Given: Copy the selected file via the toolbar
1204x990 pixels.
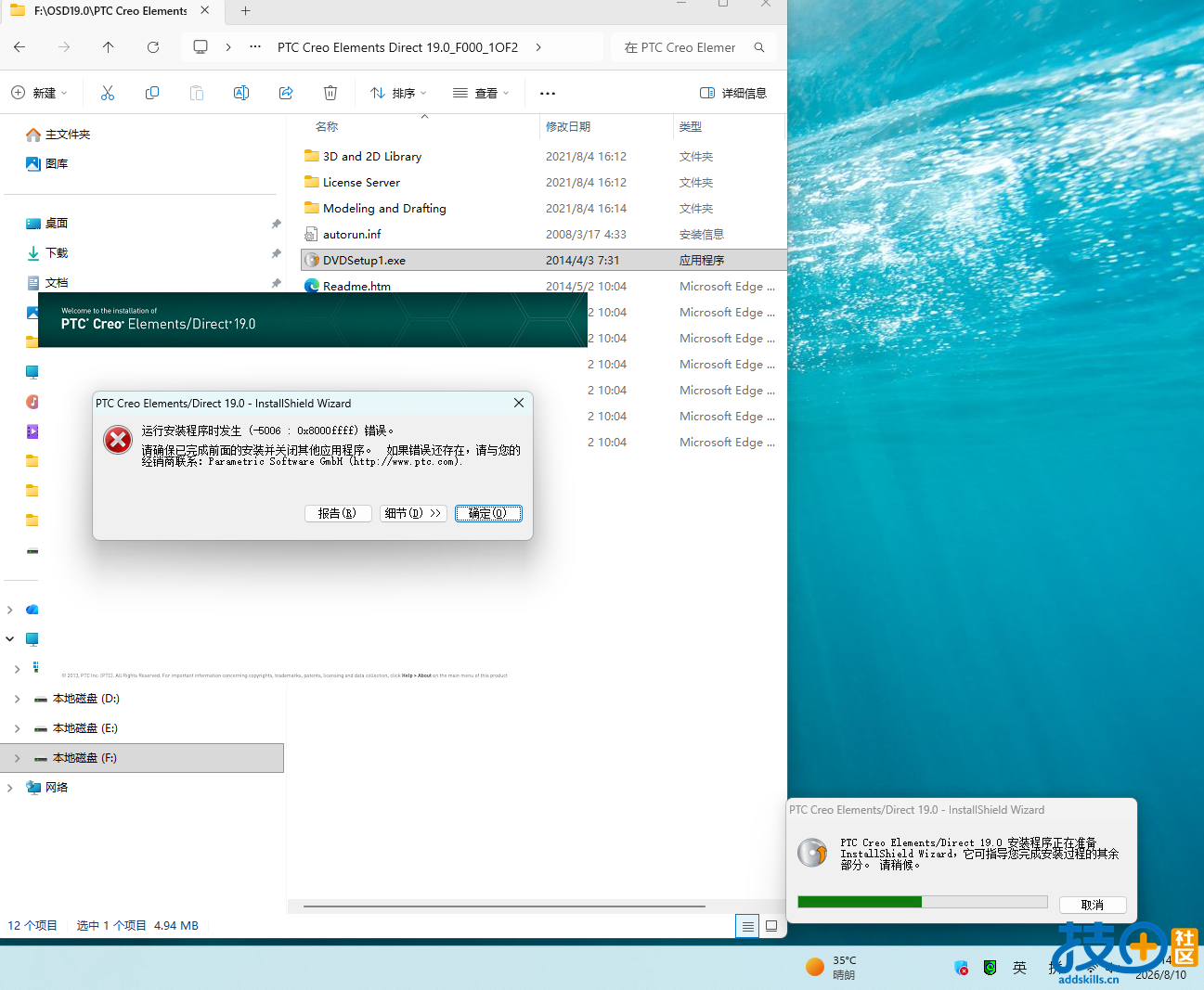Looking at the screenshot, I should 152,93.
